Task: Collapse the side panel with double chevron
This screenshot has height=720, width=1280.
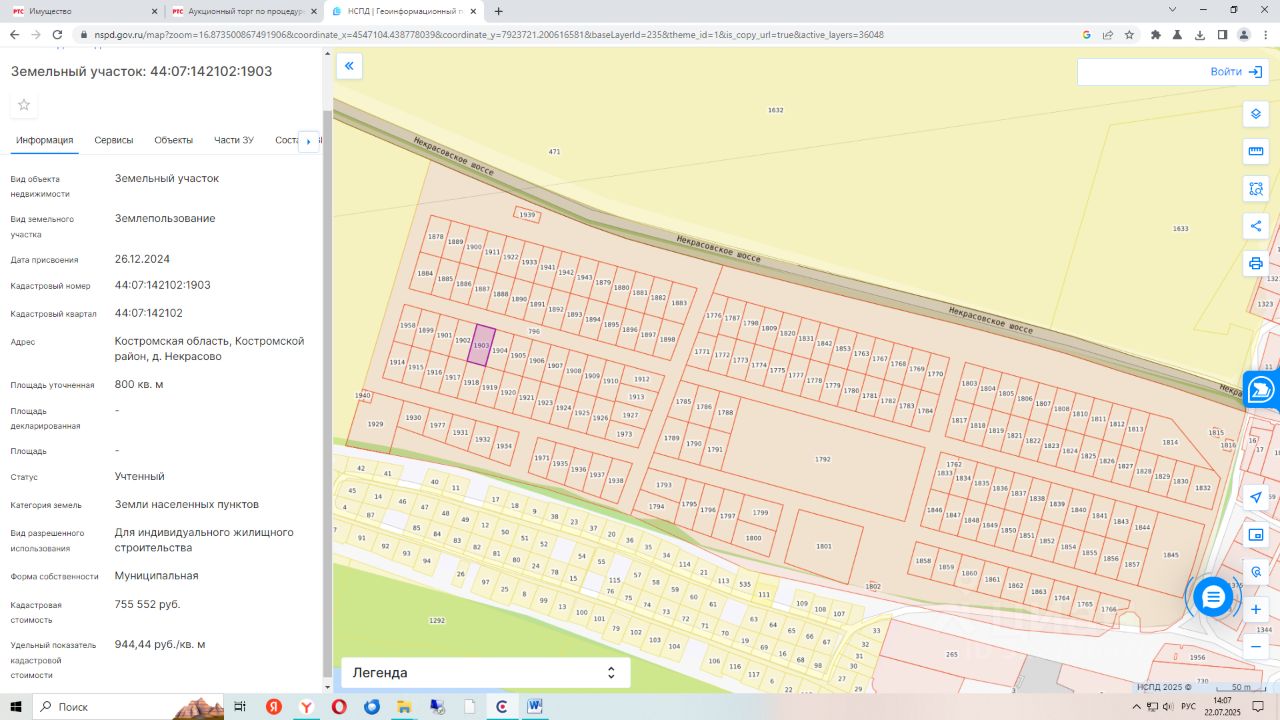Action: (349, 66)
